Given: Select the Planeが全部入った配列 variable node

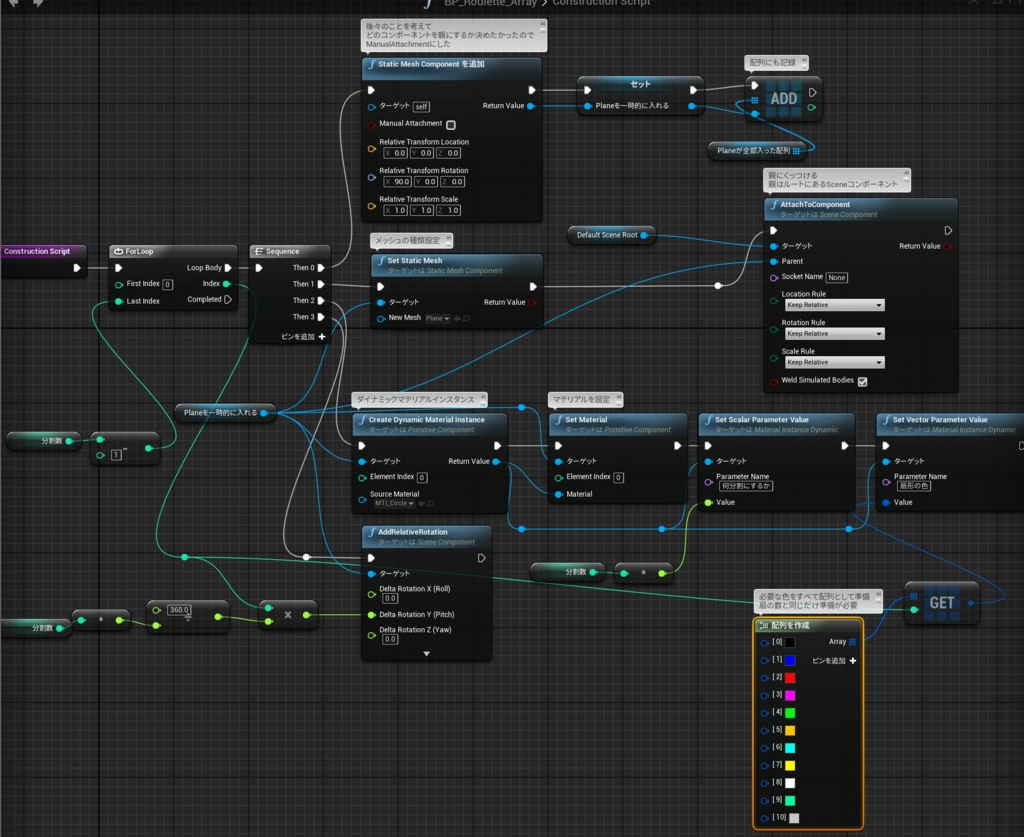Looking at the screenshot, I should [x=758, y=151].
